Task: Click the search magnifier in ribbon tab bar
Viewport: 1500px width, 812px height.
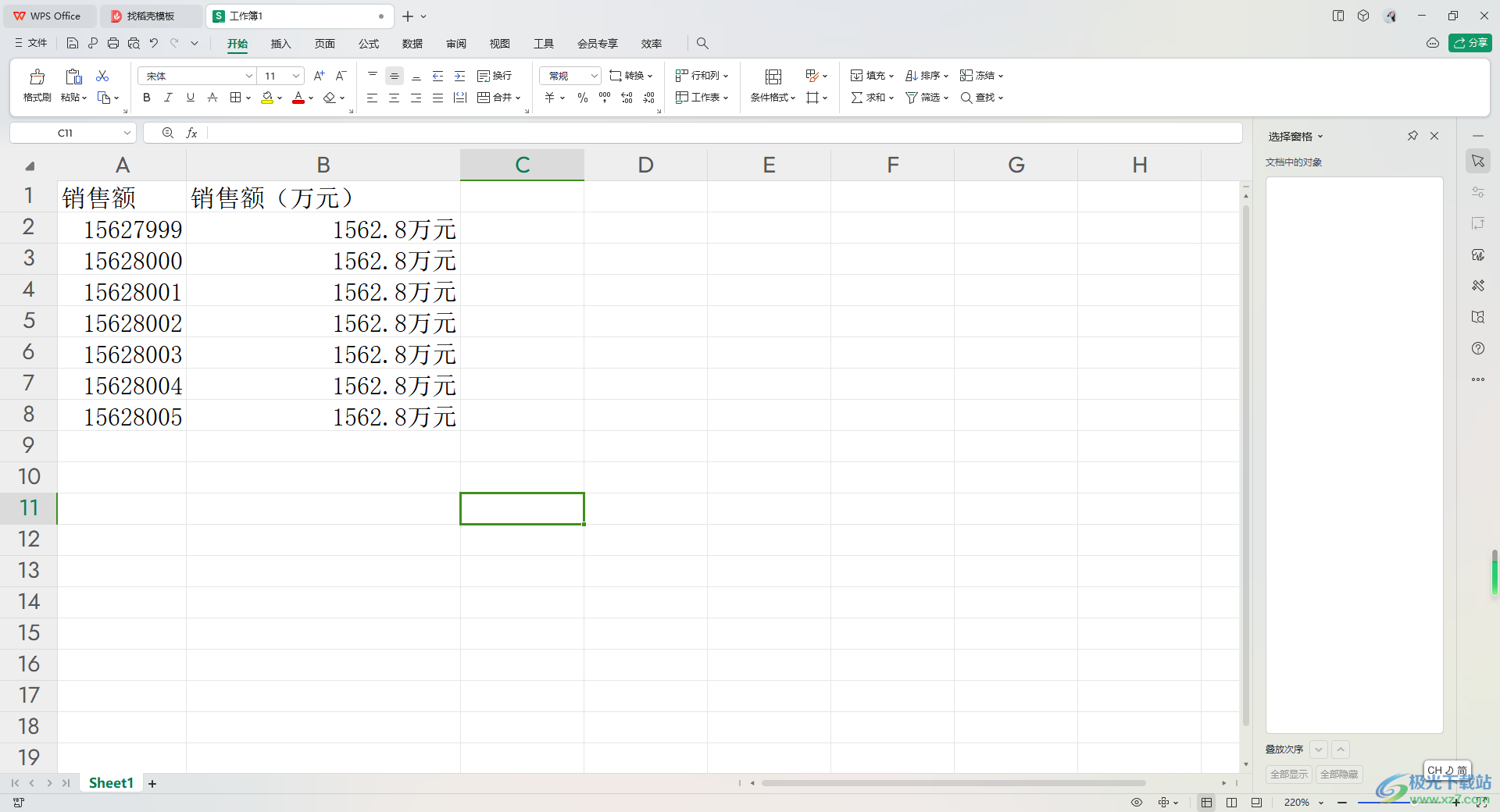Action: pos(702,43)
